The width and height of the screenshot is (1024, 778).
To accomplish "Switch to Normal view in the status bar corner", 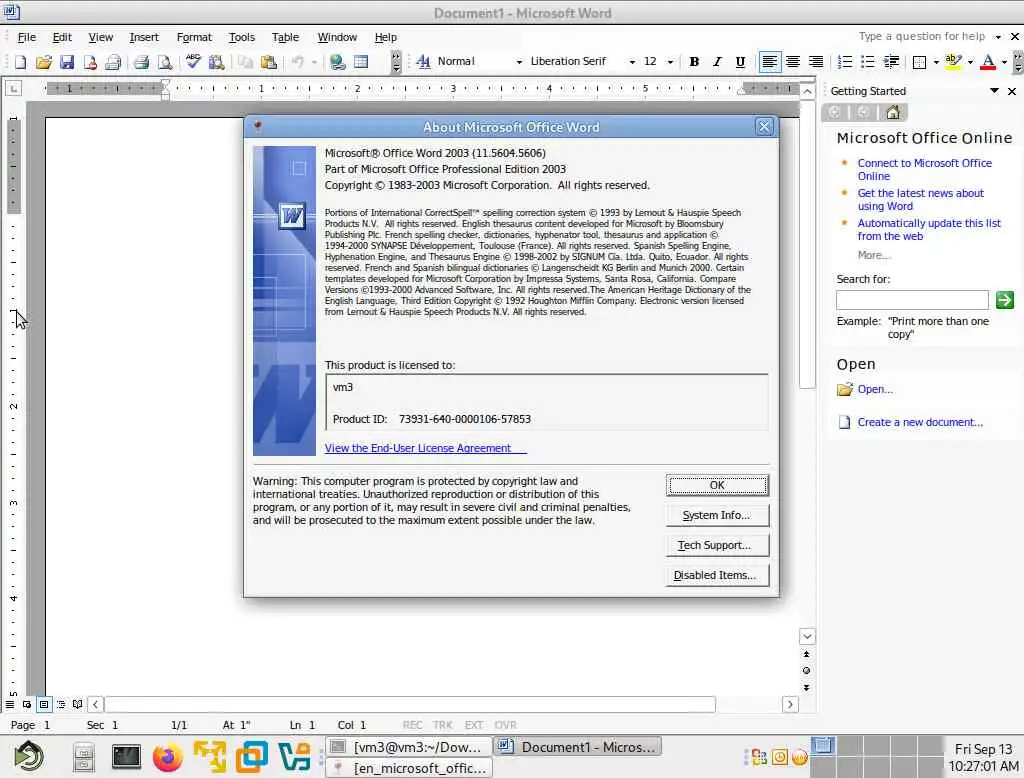I will point(10,704).
